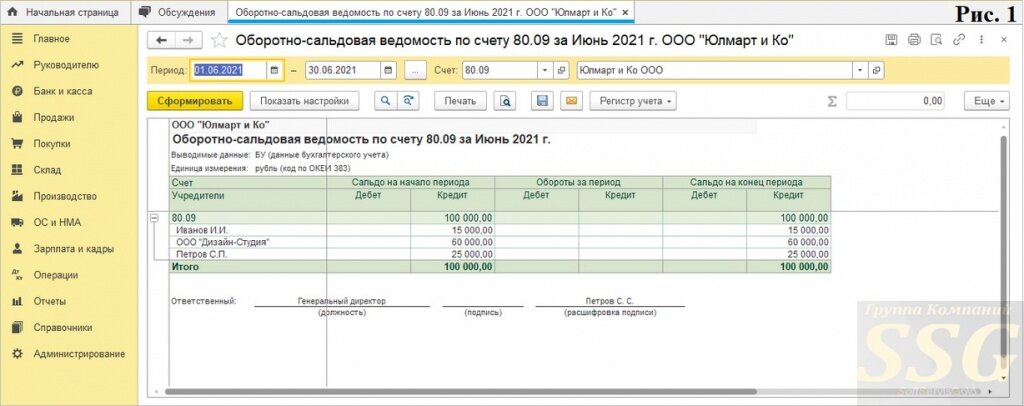Click the magnifier find icon
The width and height of the screenshot is (1024, 406).
pos(385,101)
